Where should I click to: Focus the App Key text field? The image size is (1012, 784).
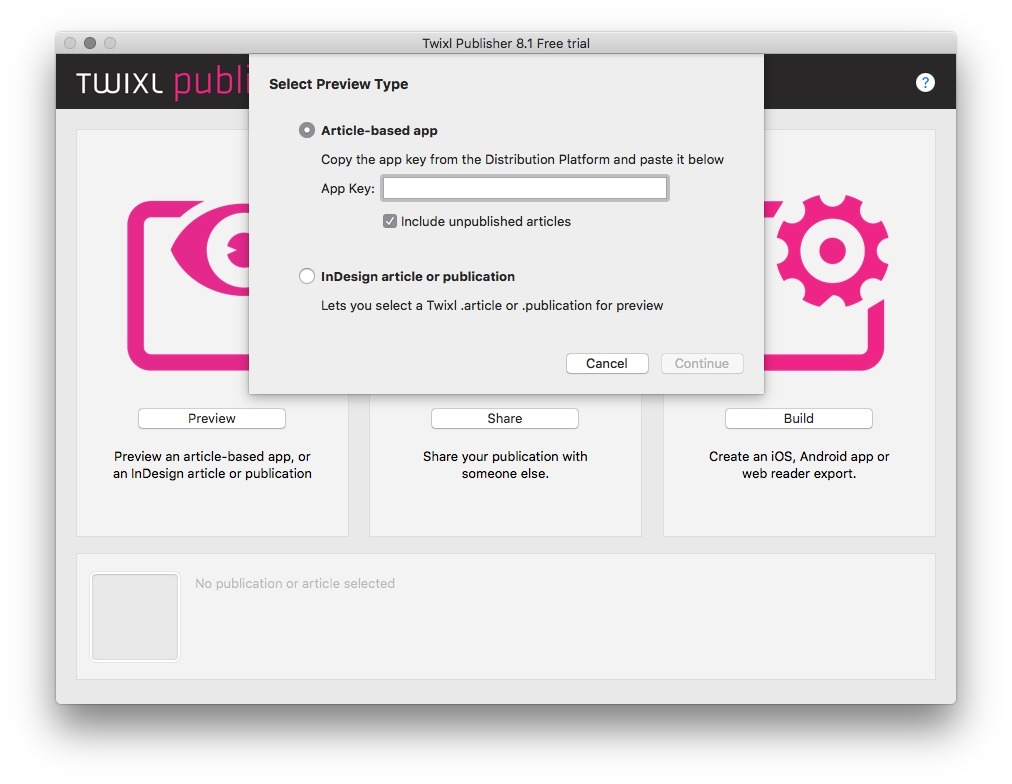coord(524,188)
